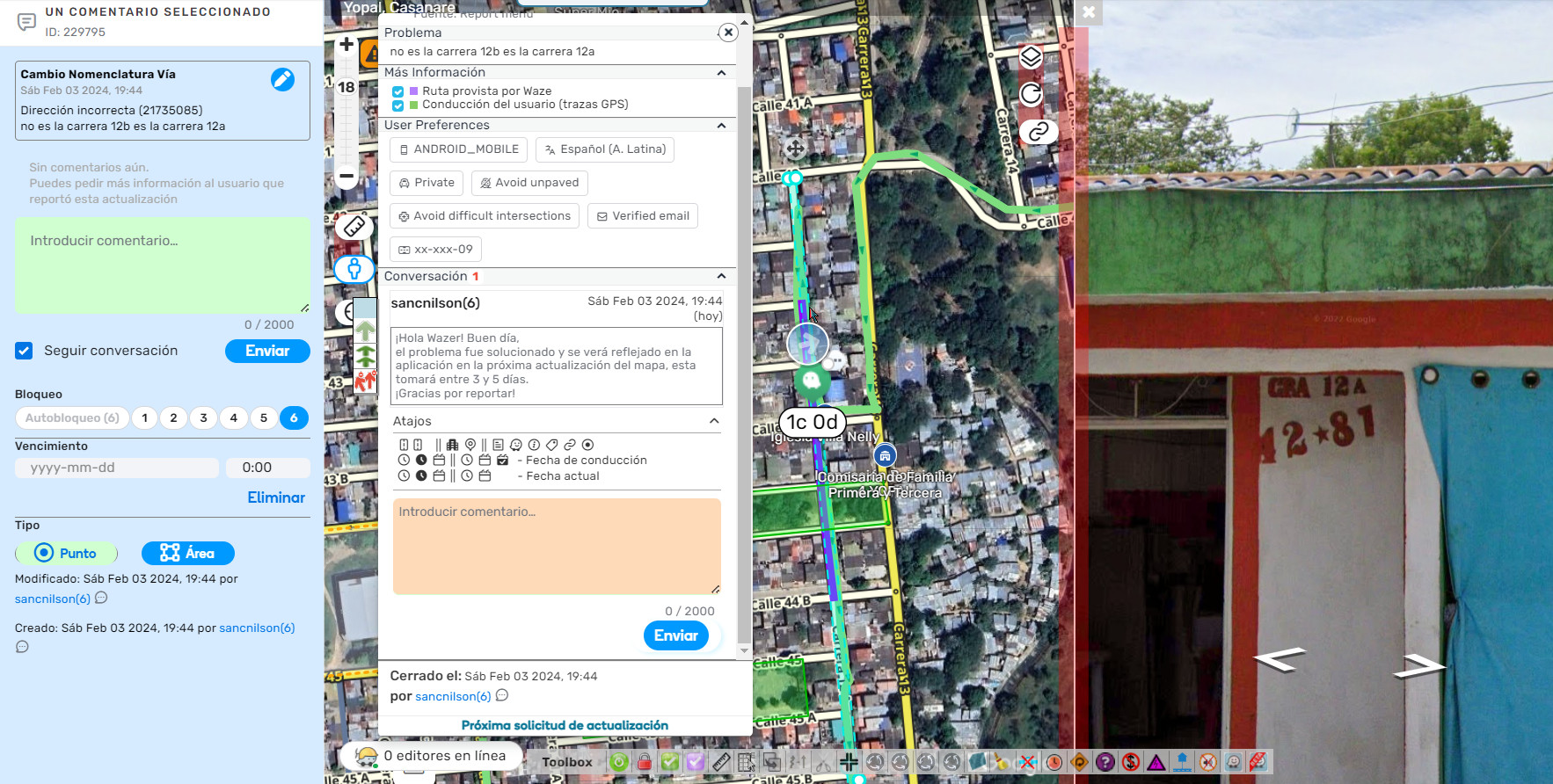Click the Enviar button in the conversation popup
The height and width of the screenshot is (784, 1553).
[675, 635]
